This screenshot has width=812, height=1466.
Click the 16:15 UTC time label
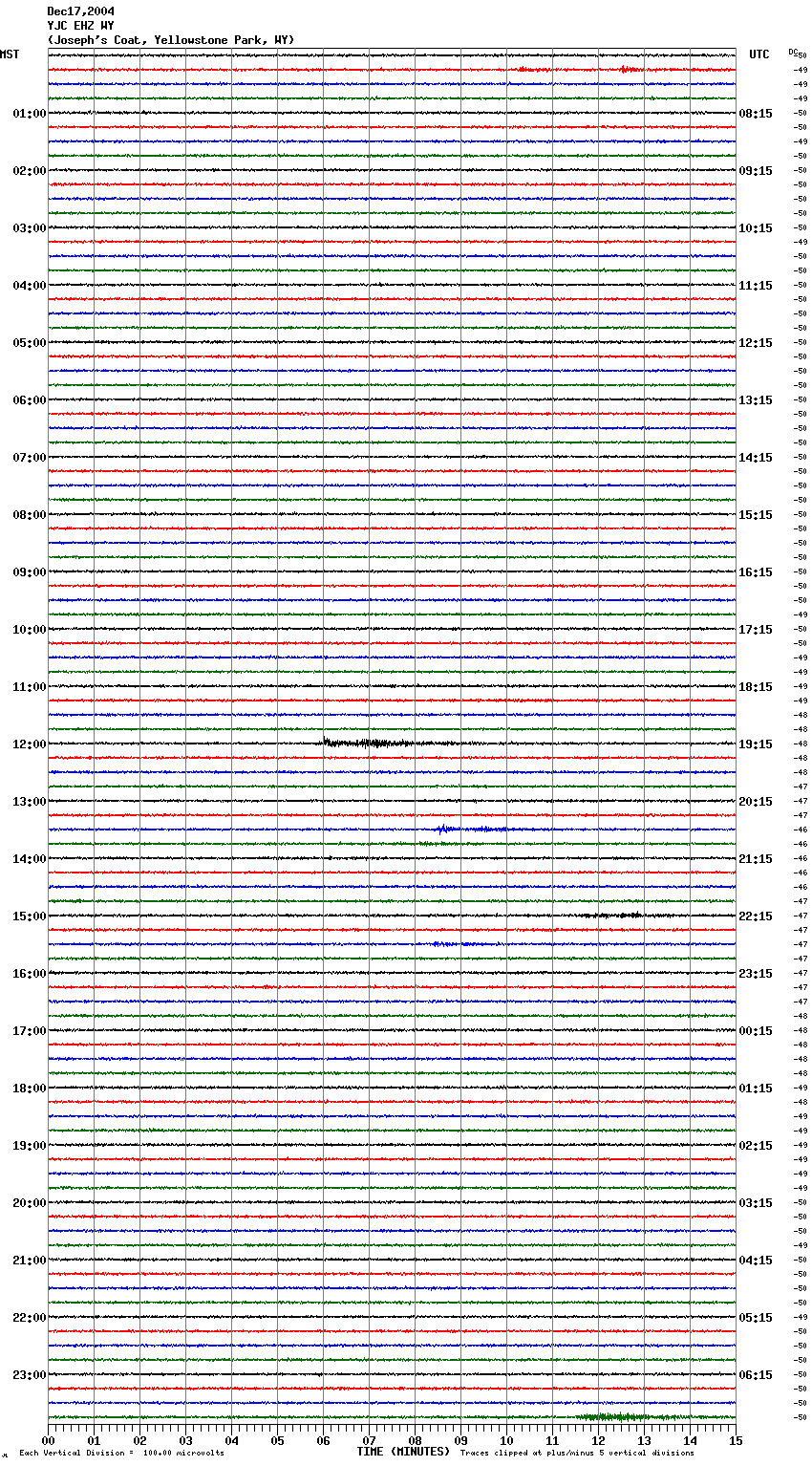(756, 572)
